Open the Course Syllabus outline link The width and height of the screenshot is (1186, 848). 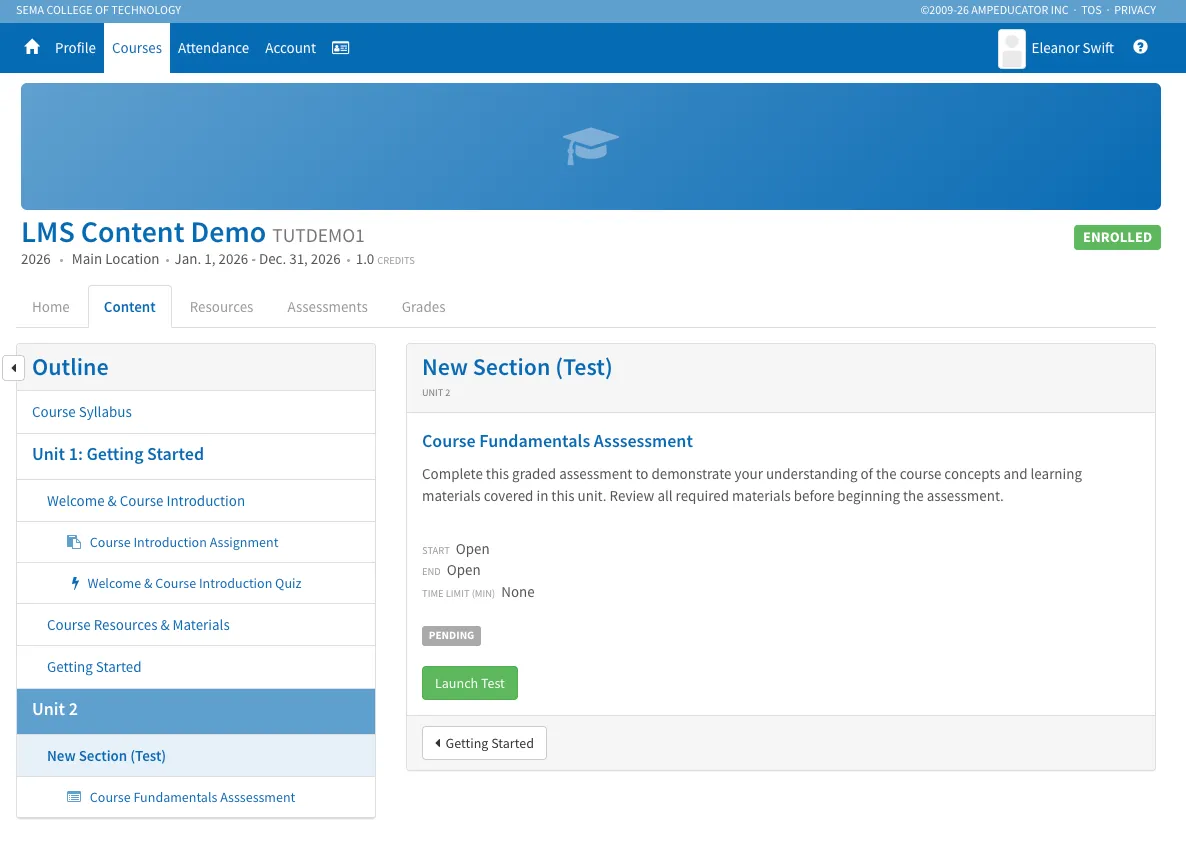coord(82,412)
